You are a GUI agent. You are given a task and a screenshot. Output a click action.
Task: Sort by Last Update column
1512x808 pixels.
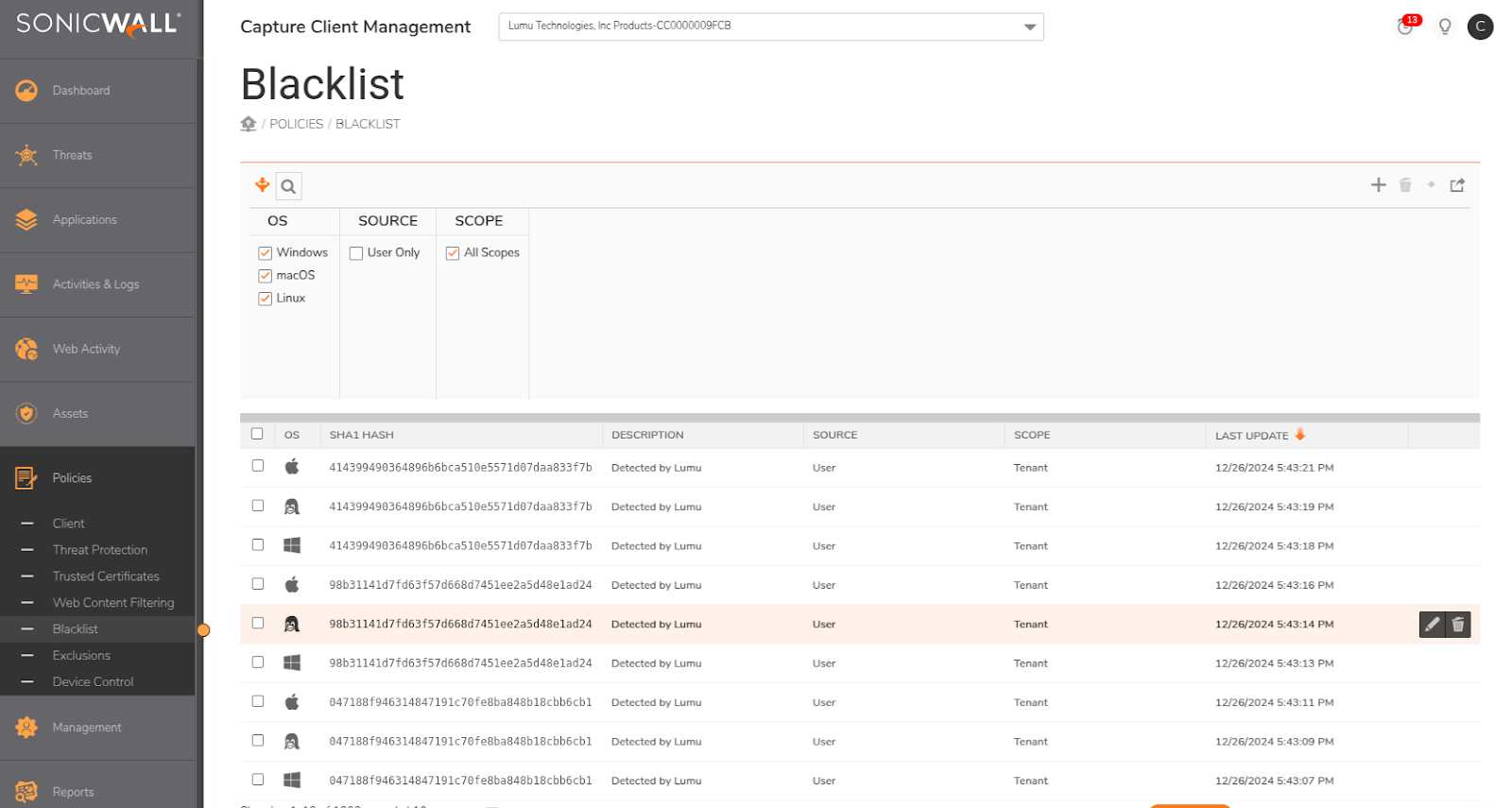coord(1251,436)
